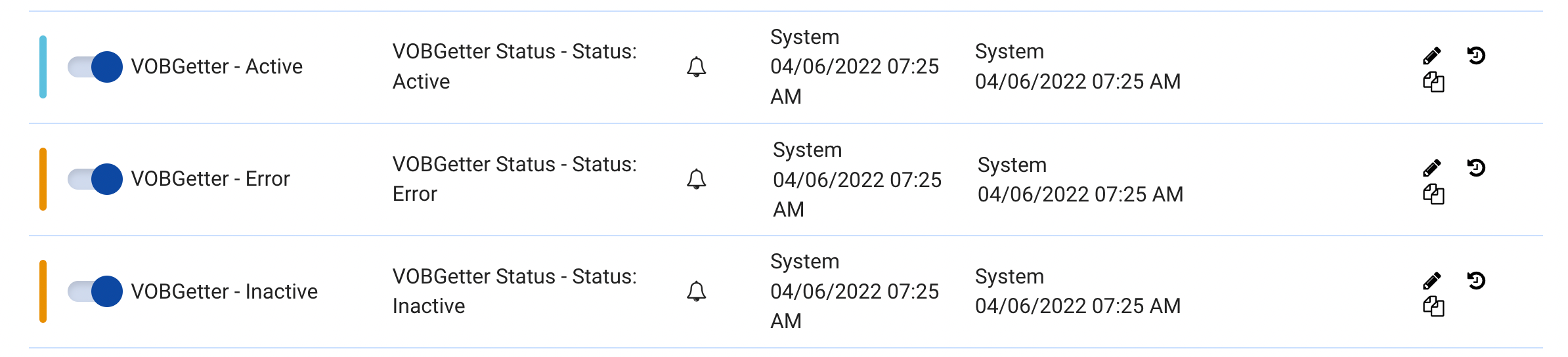The image size is (1568, 357).
Task: Copy the VOBGetter - Inactive rule
Action: [1433, 307]
